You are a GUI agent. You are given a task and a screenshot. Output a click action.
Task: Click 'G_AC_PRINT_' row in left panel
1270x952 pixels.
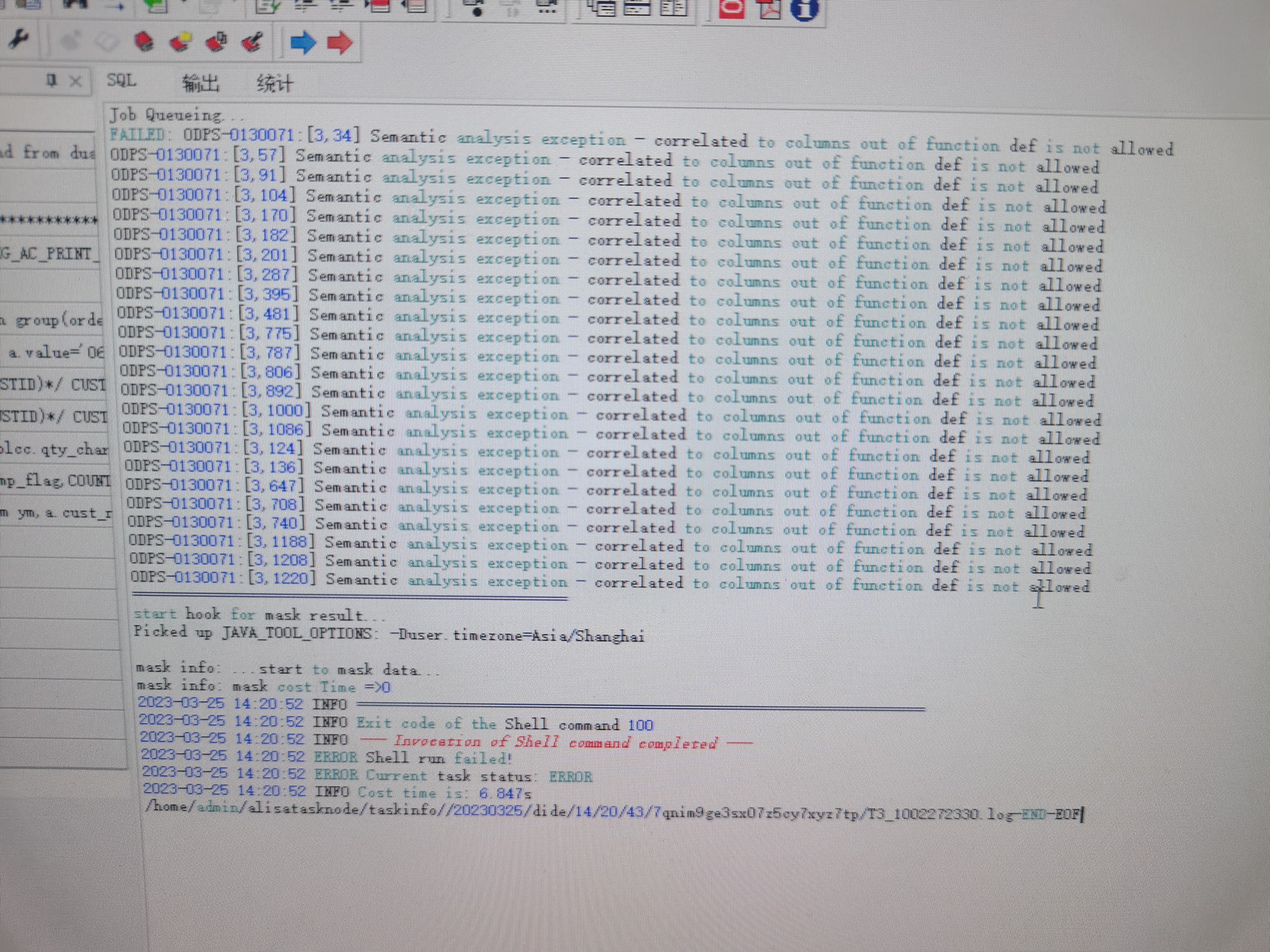pyautogui.click(x=49, y=253)
